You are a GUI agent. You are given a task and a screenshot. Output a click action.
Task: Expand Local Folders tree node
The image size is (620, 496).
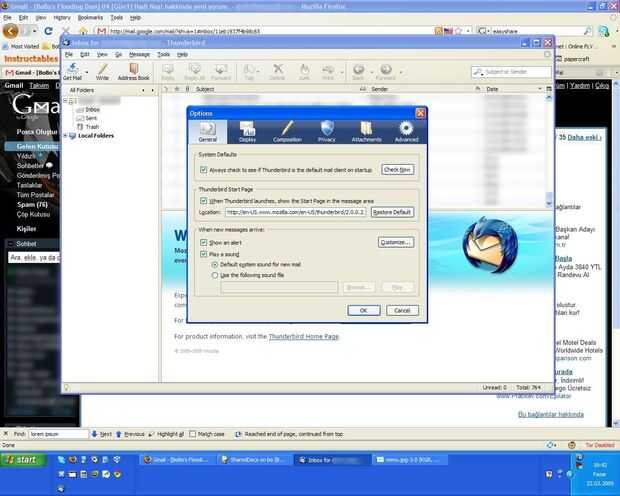tap(65, 136)
